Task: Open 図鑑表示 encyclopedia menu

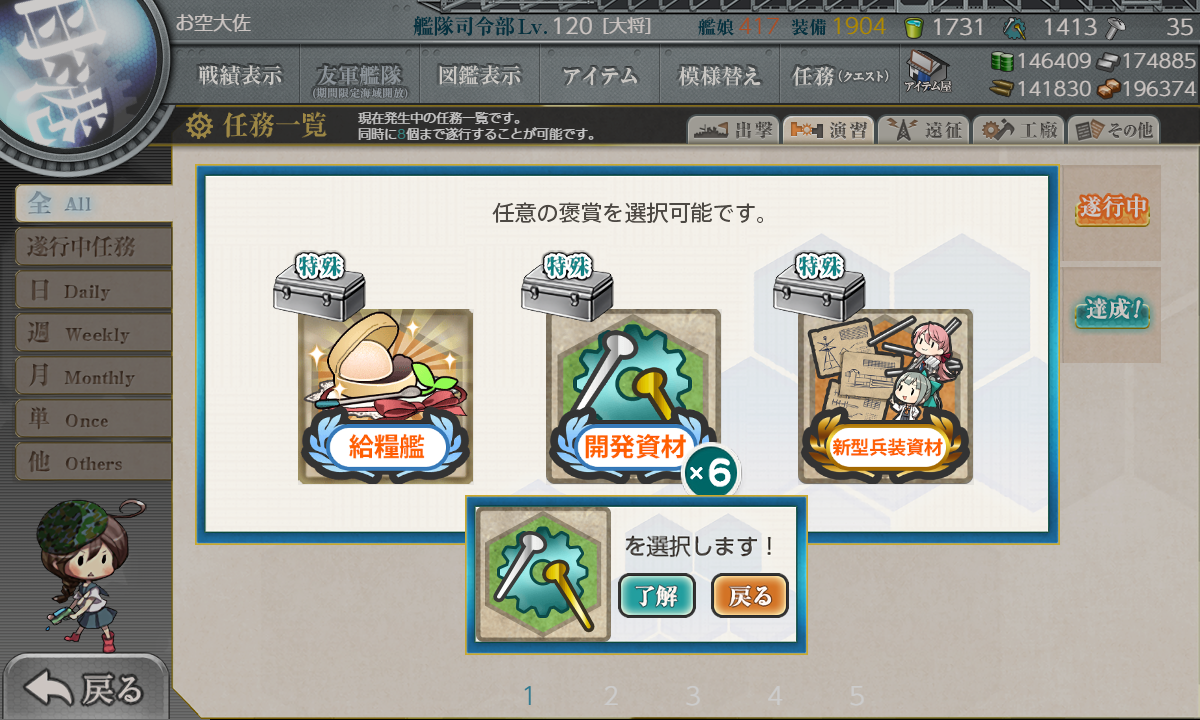Action: pos(480,75)
